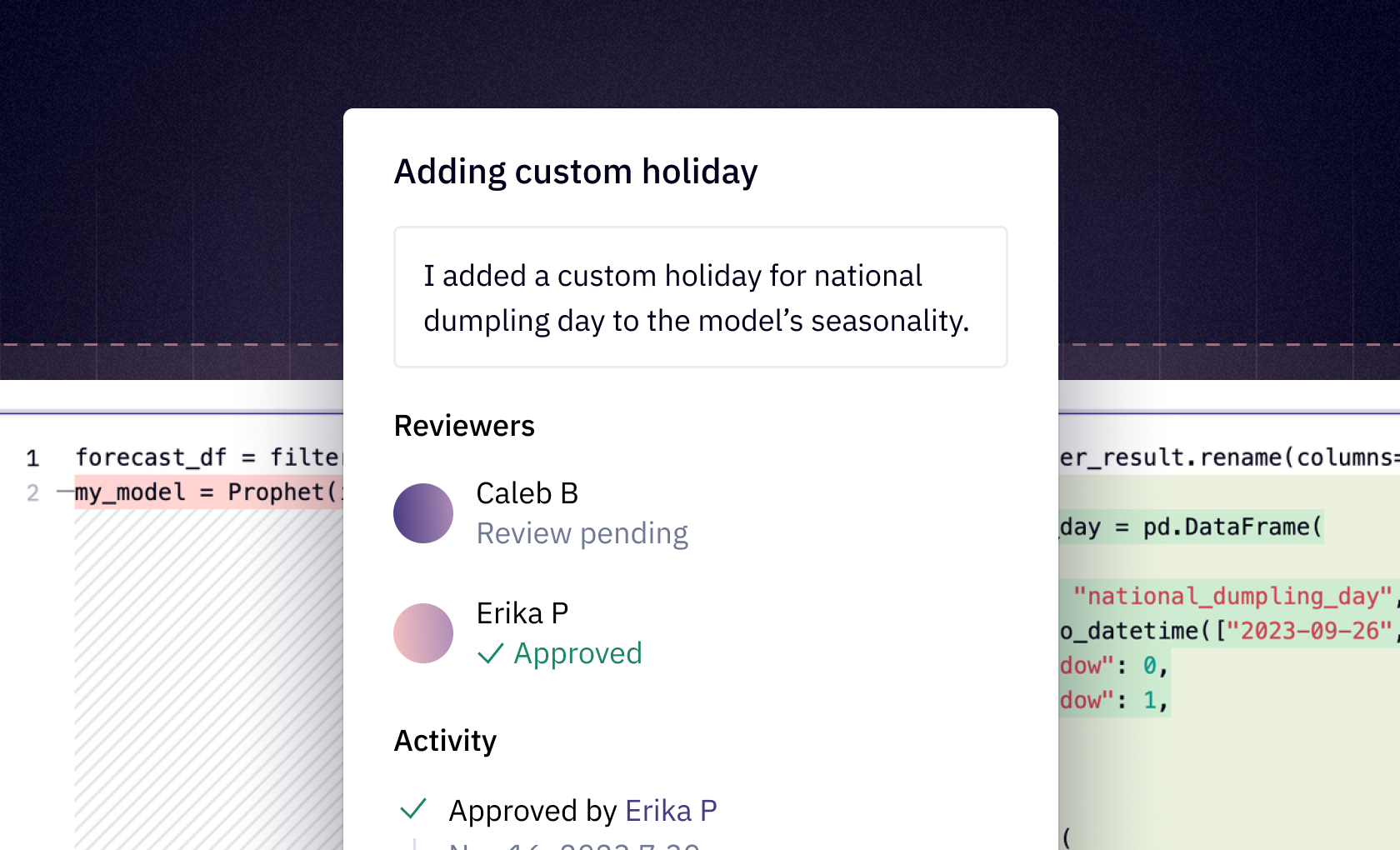Image resolution: width=1400 pixels, height=850 pixels.
Task: Click line number 1 in code diff
Action: point(32,458)
